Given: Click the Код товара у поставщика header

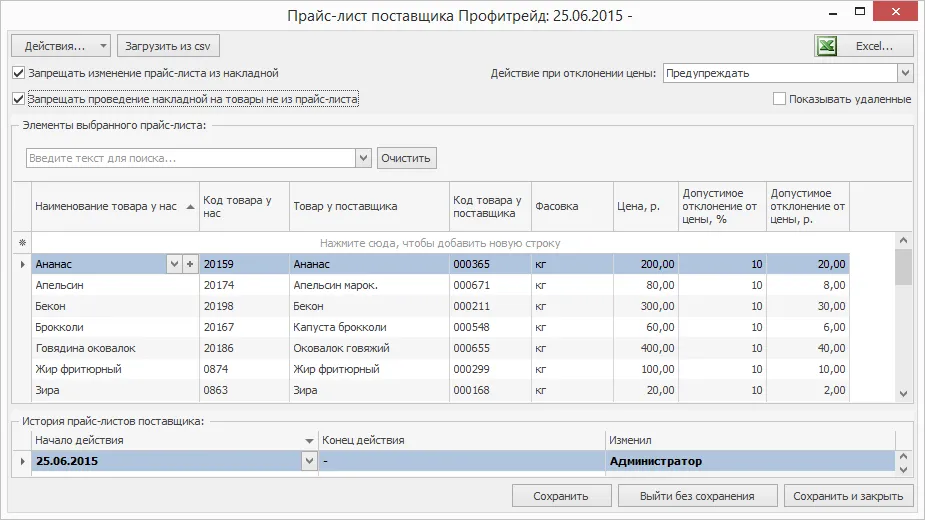Looking at the screenshot, I should pos(490,207).
